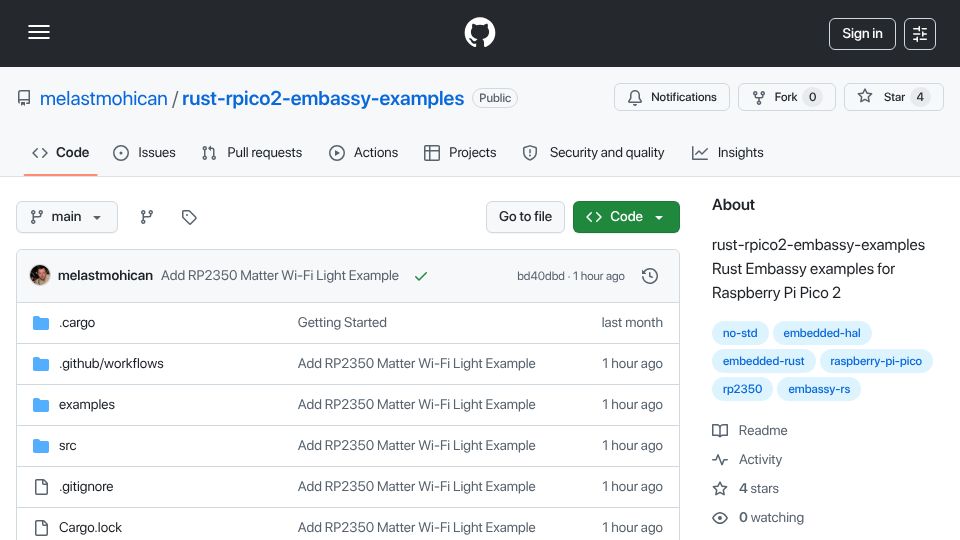Click the examples folder icon
960x540 pixels.
click(41, 405)
